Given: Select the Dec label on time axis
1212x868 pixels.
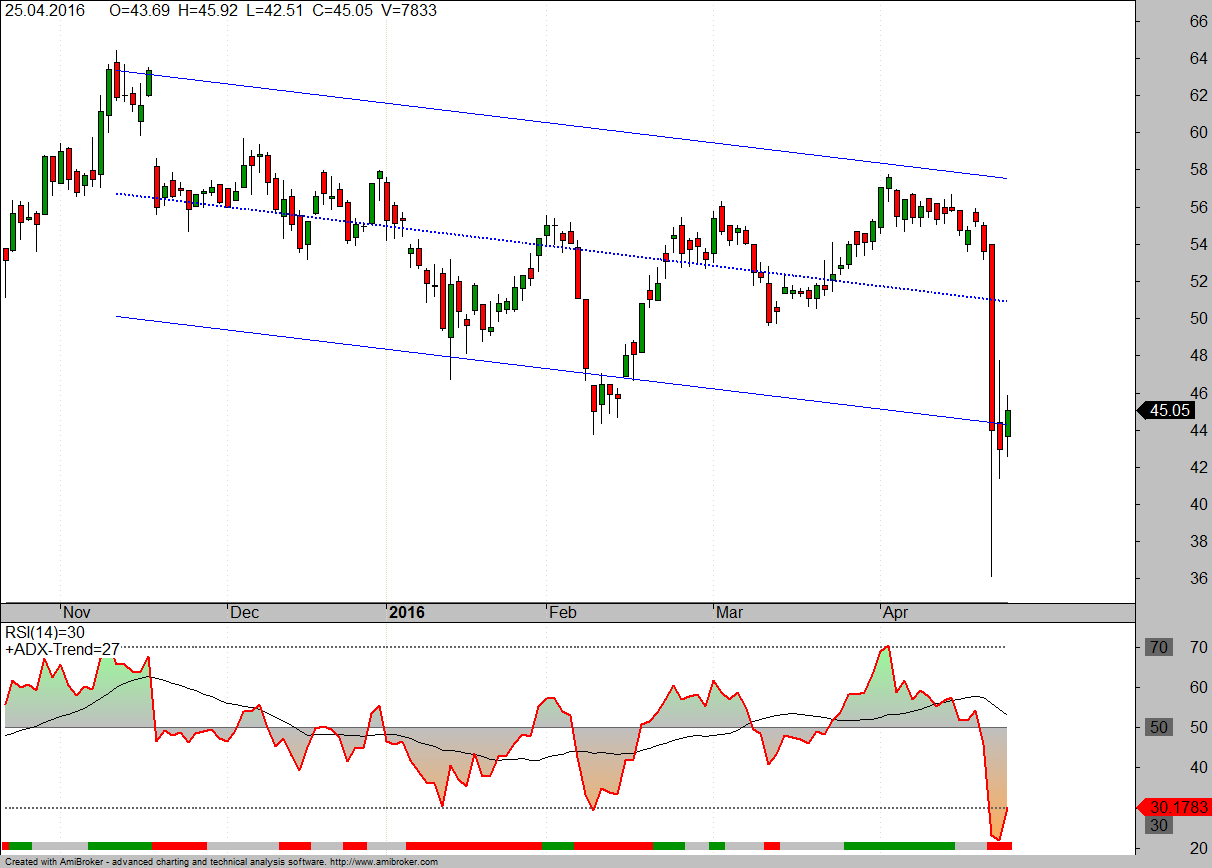Looking at the screenshot, I should [244, 612].
